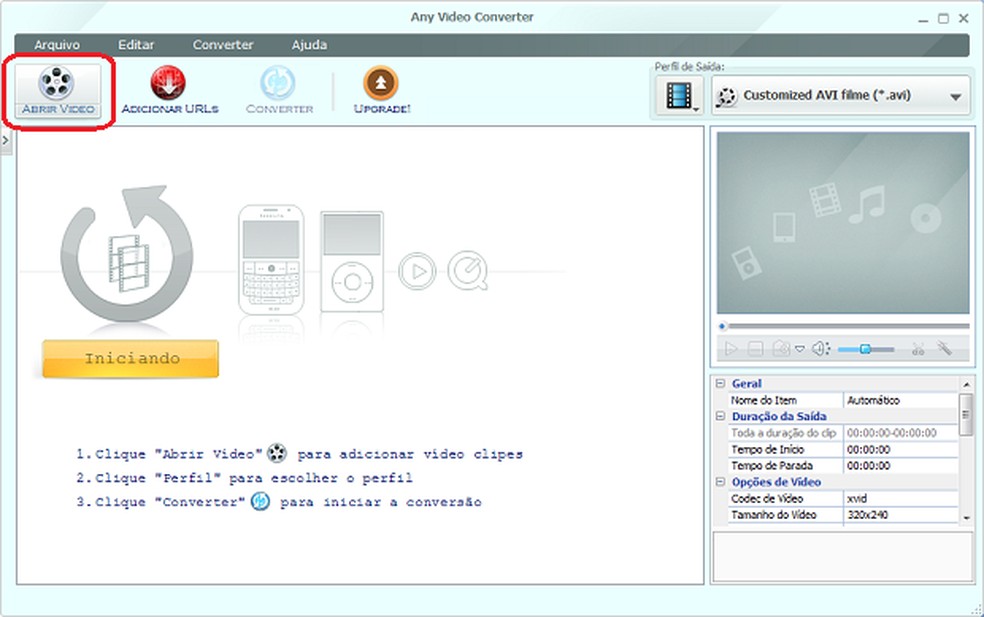Open the Editar menu
Screen dimensions: 984x617
[x=136, y=45]
